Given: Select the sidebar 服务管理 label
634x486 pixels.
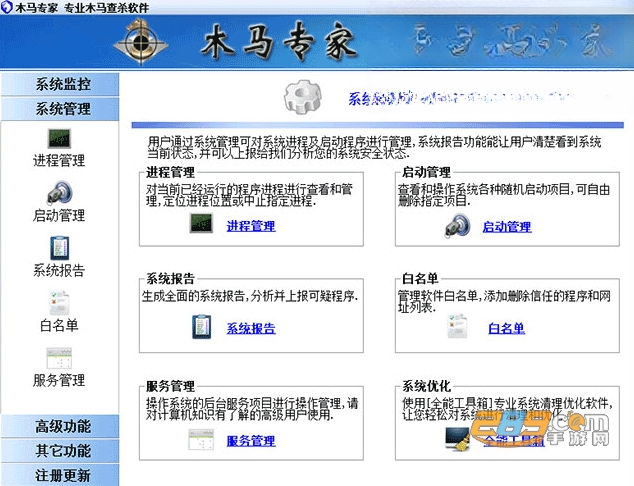Looking at the screenshot, I should tap(59, 380).
